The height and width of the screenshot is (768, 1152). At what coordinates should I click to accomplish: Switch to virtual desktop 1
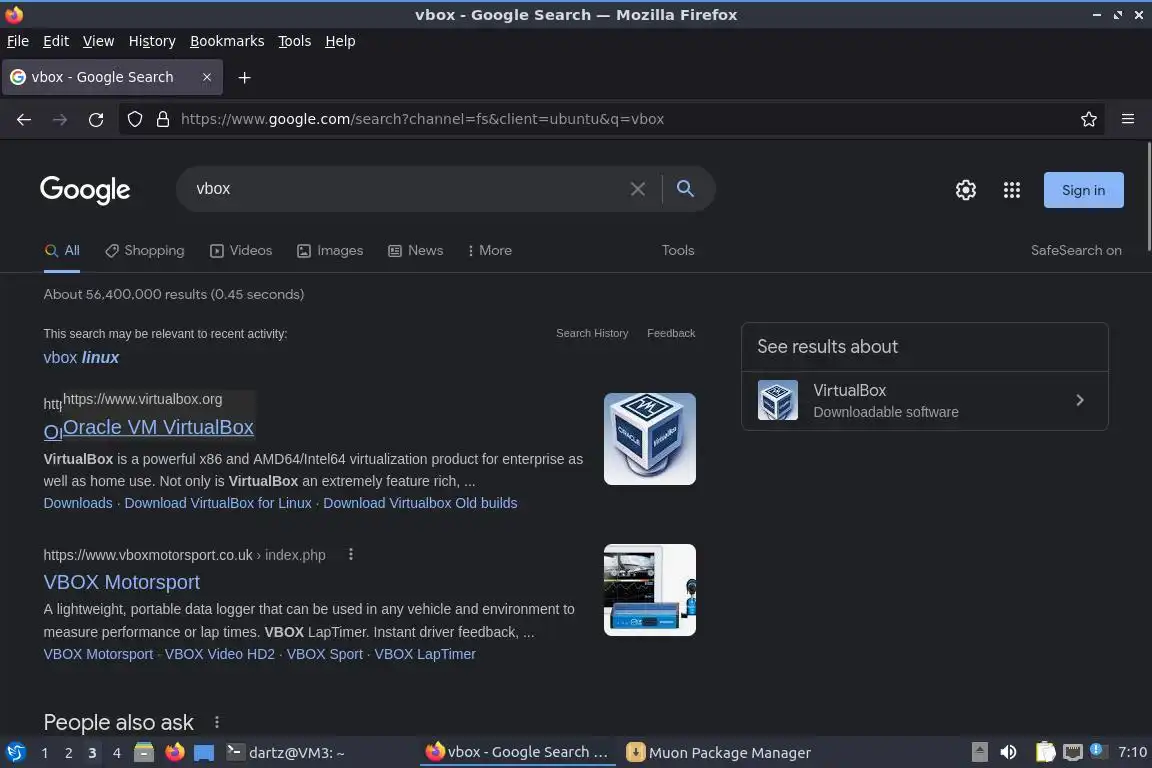[45, 753]
